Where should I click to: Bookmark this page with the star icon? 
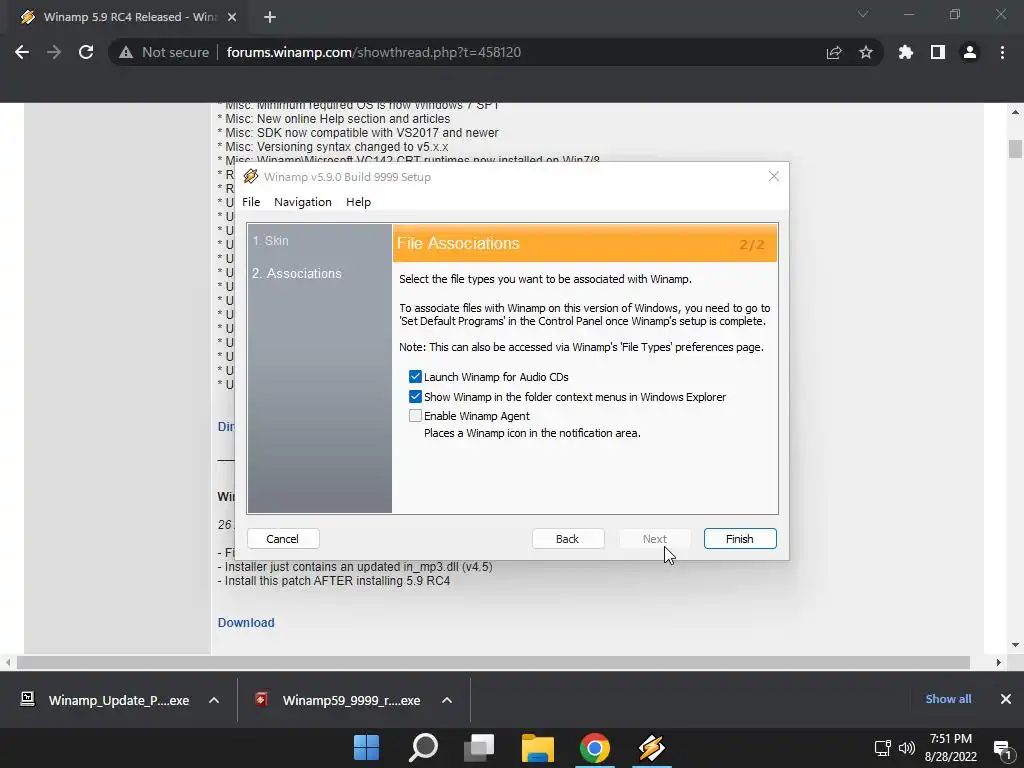click(x=866, y=52)
